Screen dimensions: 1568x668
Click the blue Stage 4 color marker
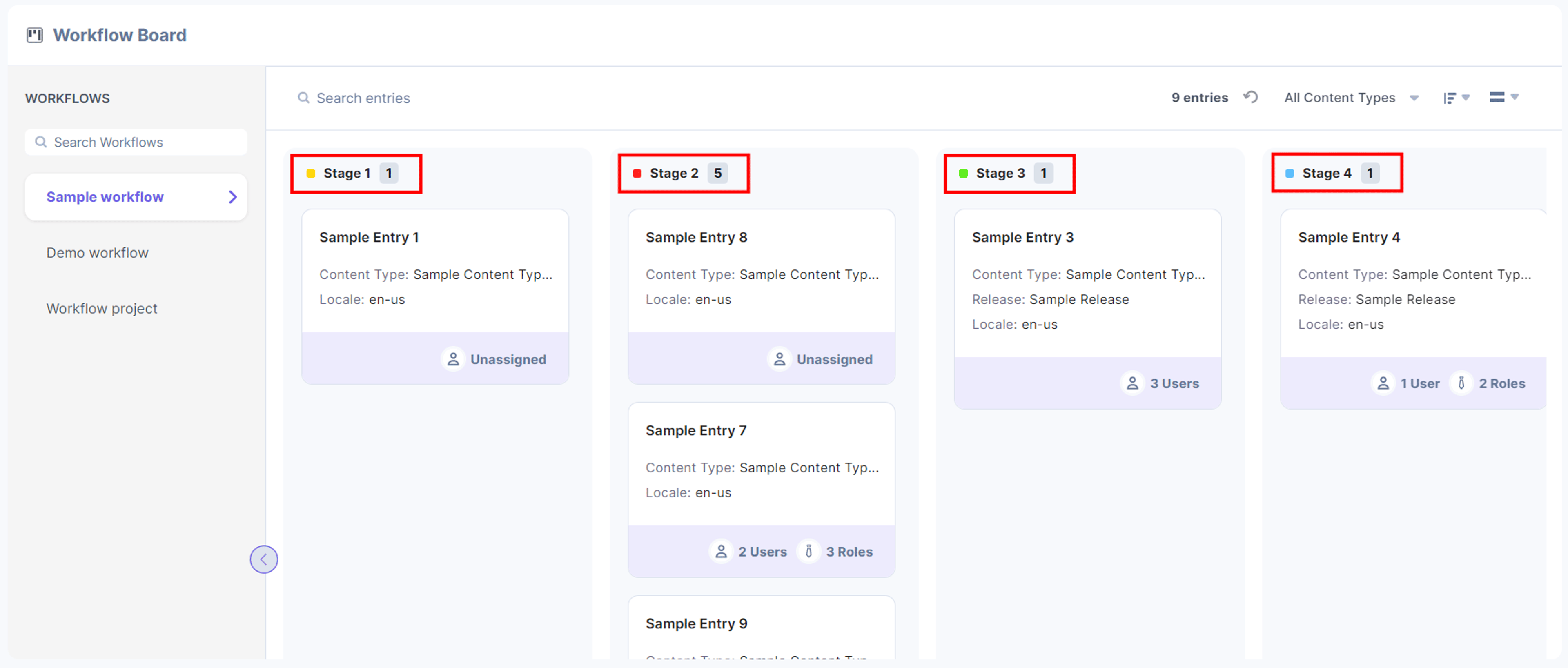click(1289, 174)
